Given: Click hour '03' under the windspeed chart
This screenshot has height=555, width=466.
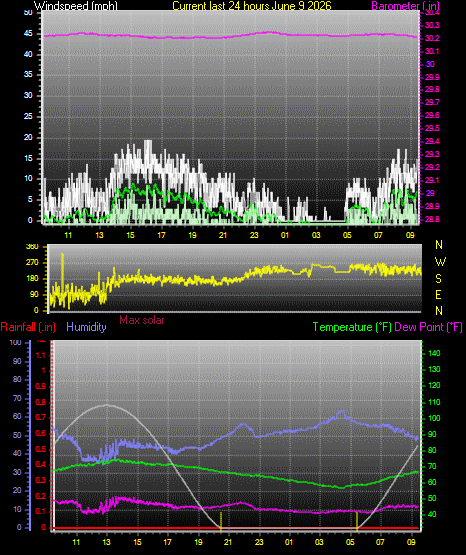Looking at the screenshot, I should click(x=316, y=235).
